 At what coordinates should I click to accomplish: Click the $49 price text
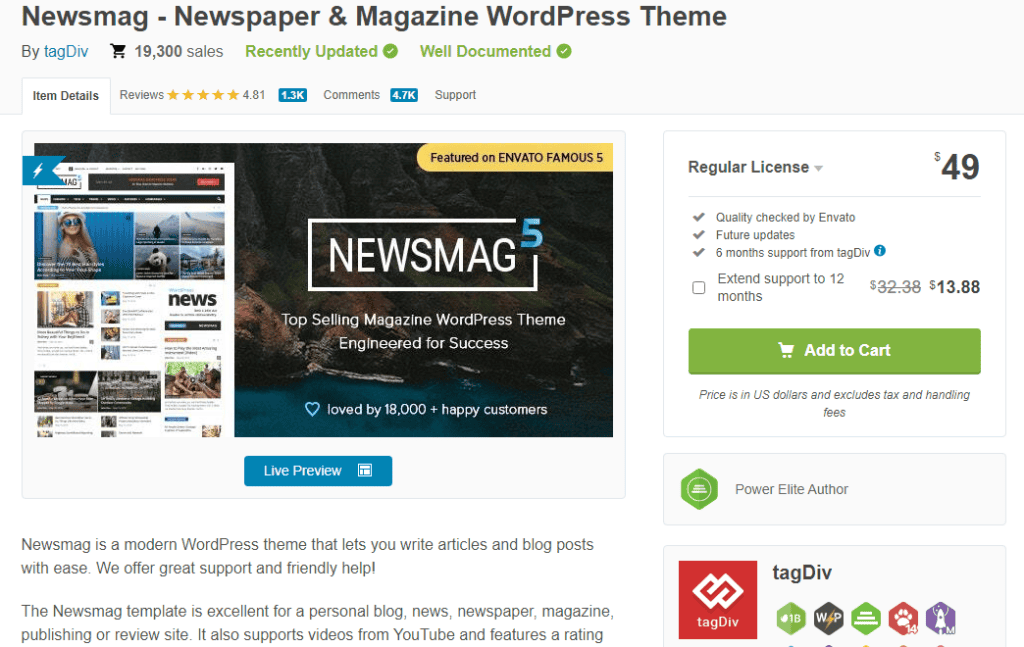pos(957,166)
